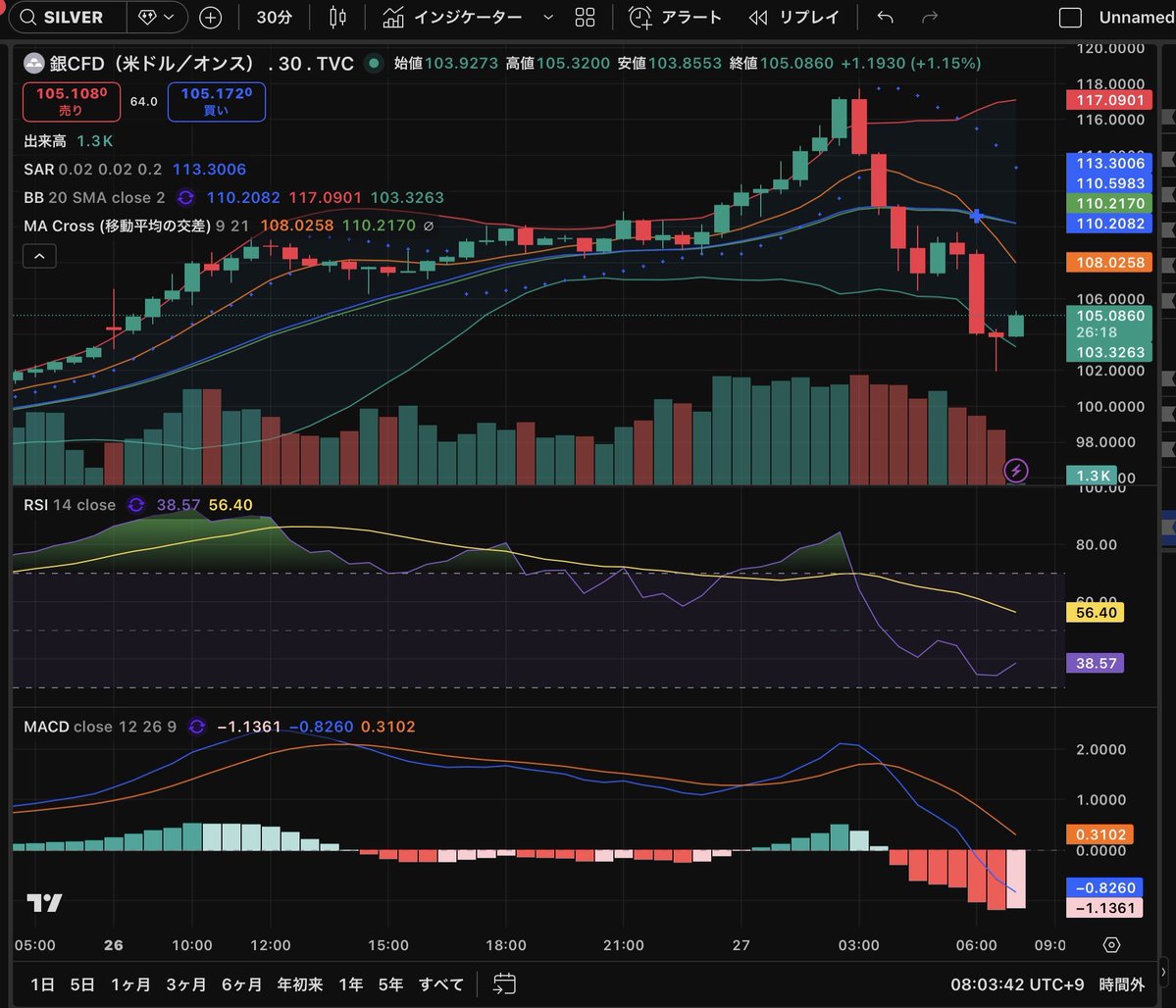Click the 0.3102 MACD signal label
The image size is (1176, 1008).
1100,834
